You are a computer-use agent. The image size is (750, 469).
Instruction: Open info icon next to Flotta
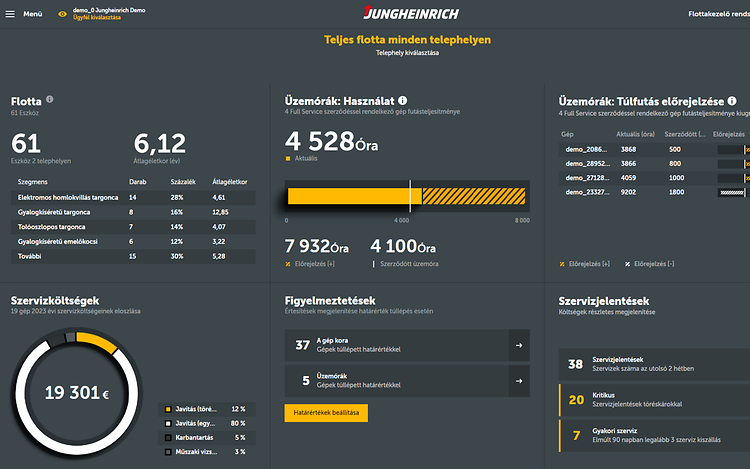click(x=50, y=100)
